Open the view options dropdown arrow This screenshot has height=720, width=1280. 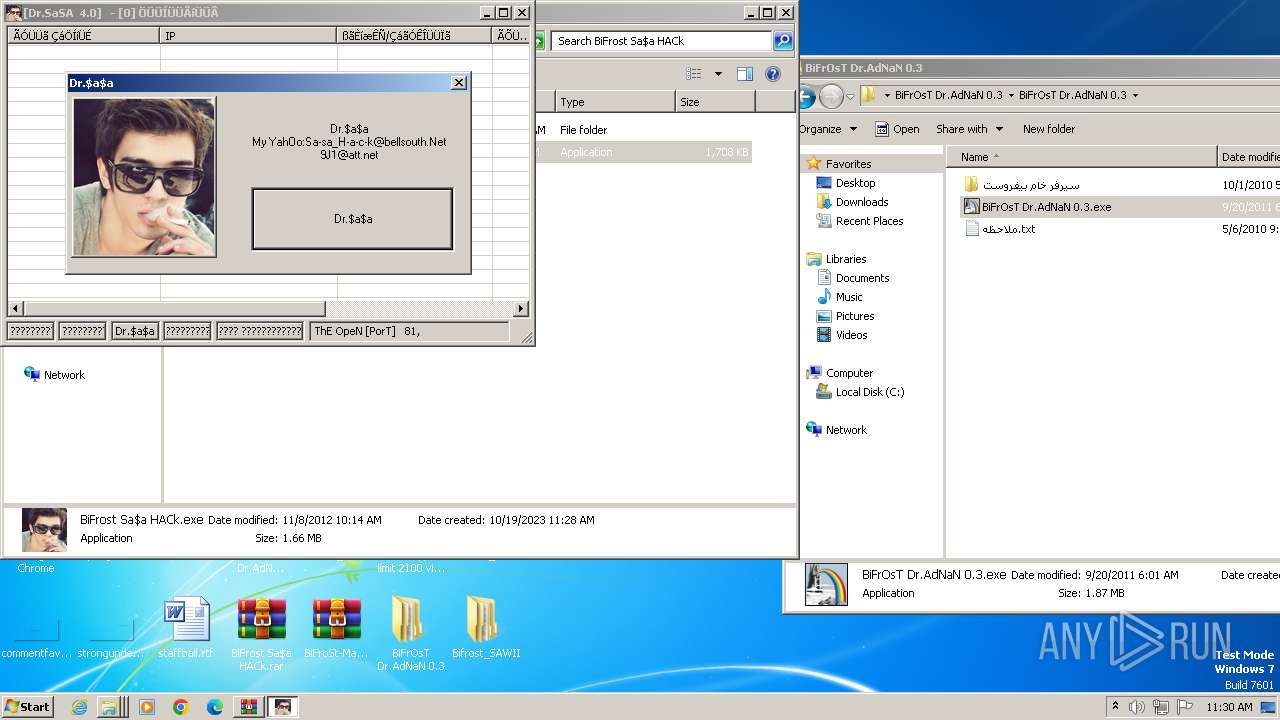(x=718, y=74)
